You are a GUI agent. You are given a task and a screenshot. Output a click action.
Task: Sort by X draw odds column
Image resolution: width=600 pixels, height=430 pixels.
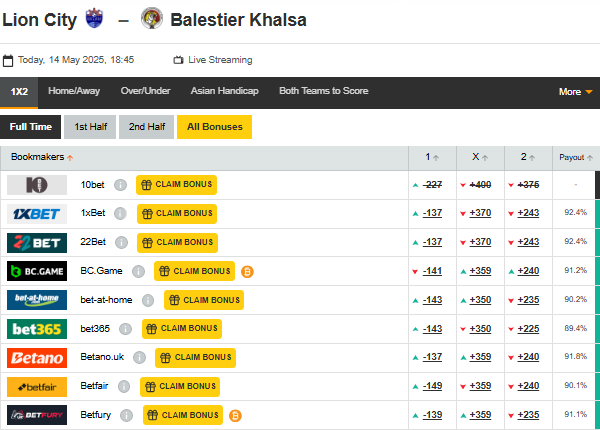481,157
